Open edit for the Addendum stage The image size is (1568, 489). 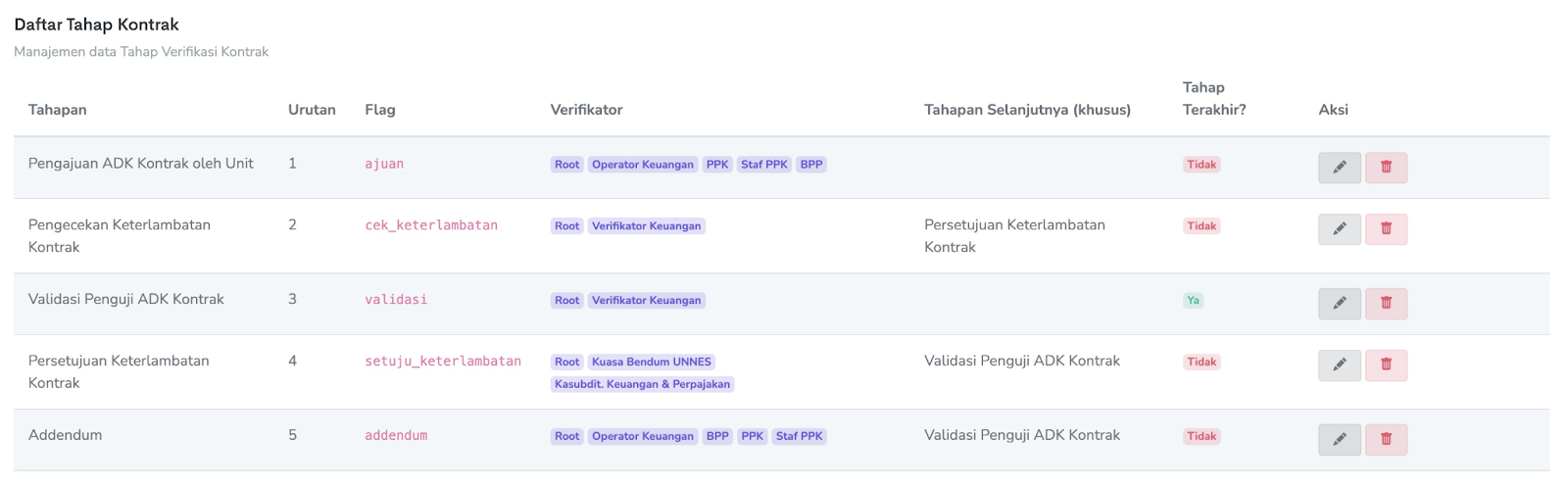click(x=1339, y=440)
